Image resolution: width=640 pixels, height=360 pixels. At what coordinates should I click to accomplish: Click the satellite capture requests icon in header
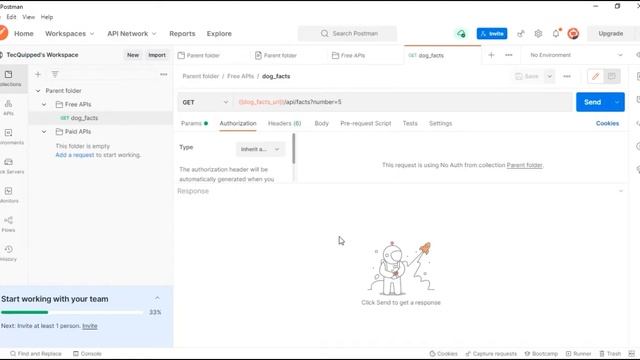(520, 33)
